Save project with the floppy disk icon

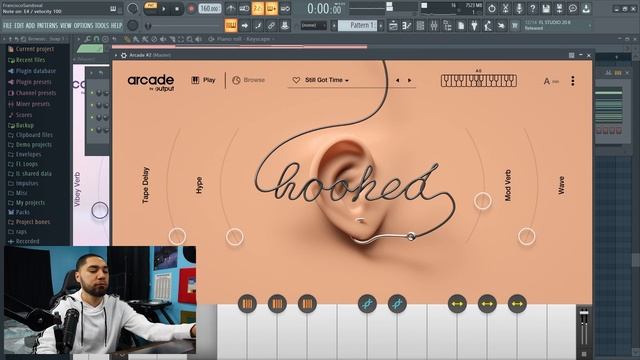(x=546, y=8)
